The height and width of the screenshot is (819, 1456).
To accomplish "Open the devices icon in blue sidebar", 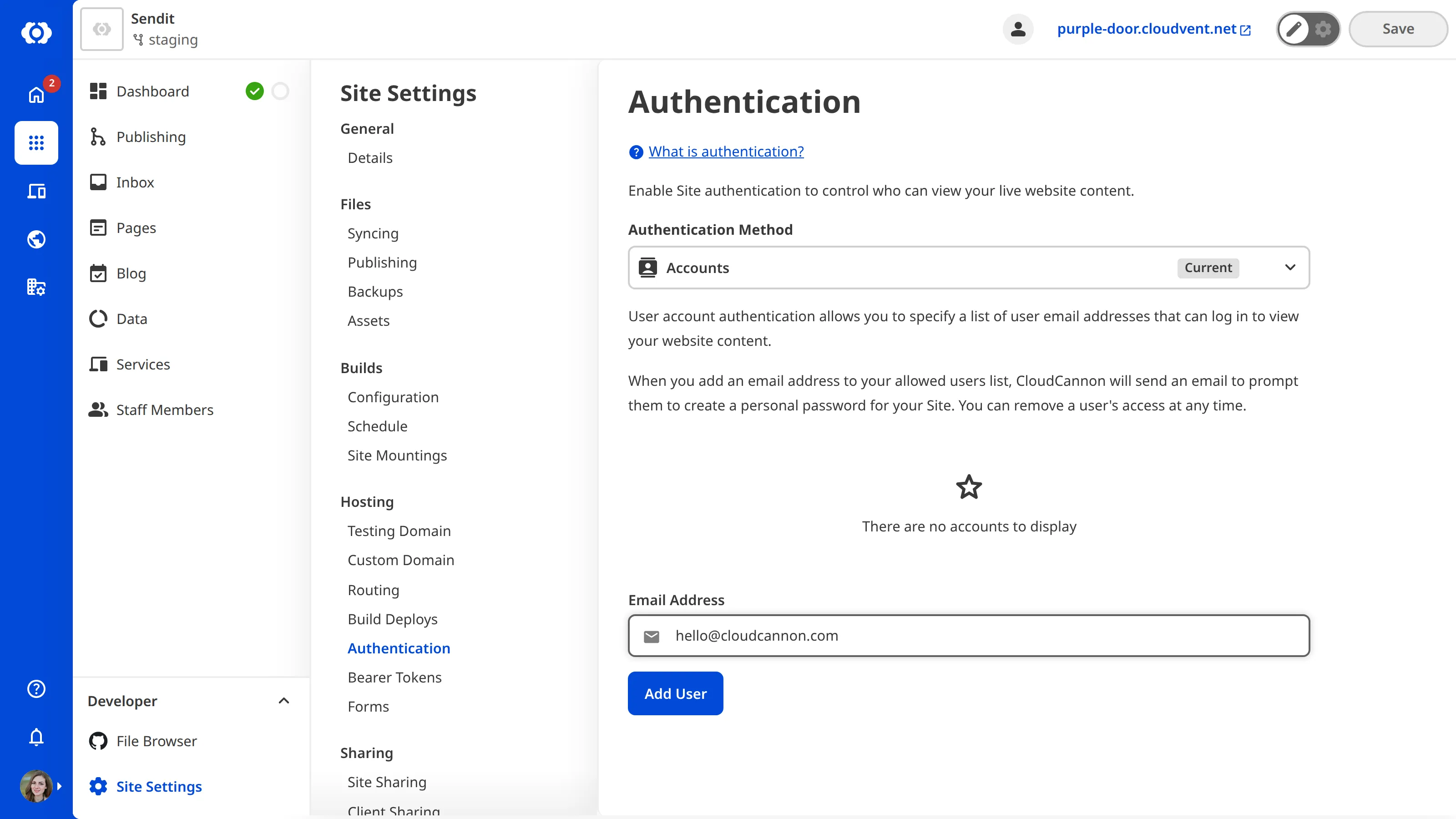I will pos(36,191).
